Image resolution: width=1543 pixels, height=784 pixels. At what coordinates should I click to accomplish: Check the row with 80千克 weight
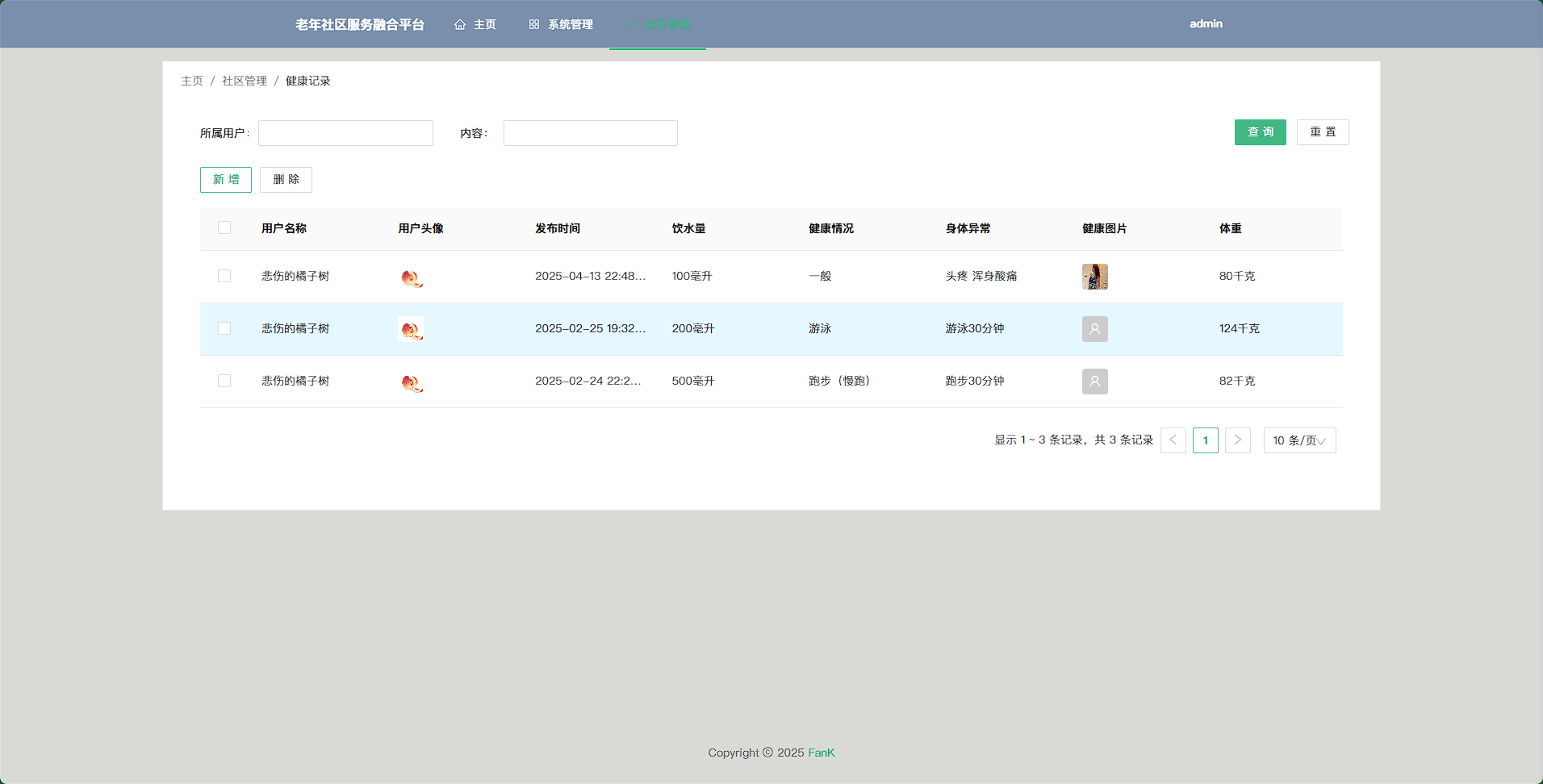coord(224,277)
